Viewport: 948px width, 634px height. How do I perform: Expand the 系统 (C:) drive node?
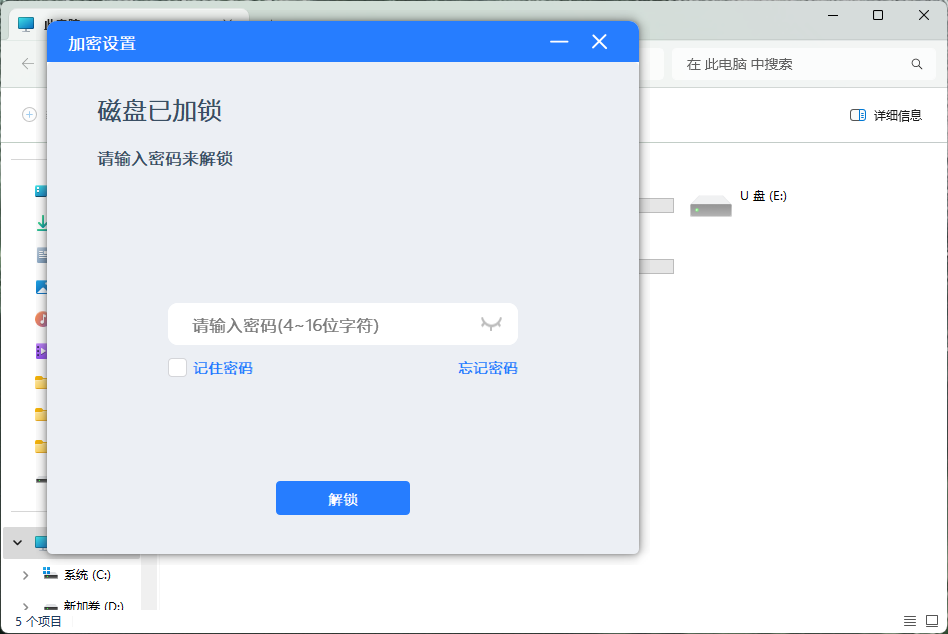pyautogui.click(x=25, y=575)
